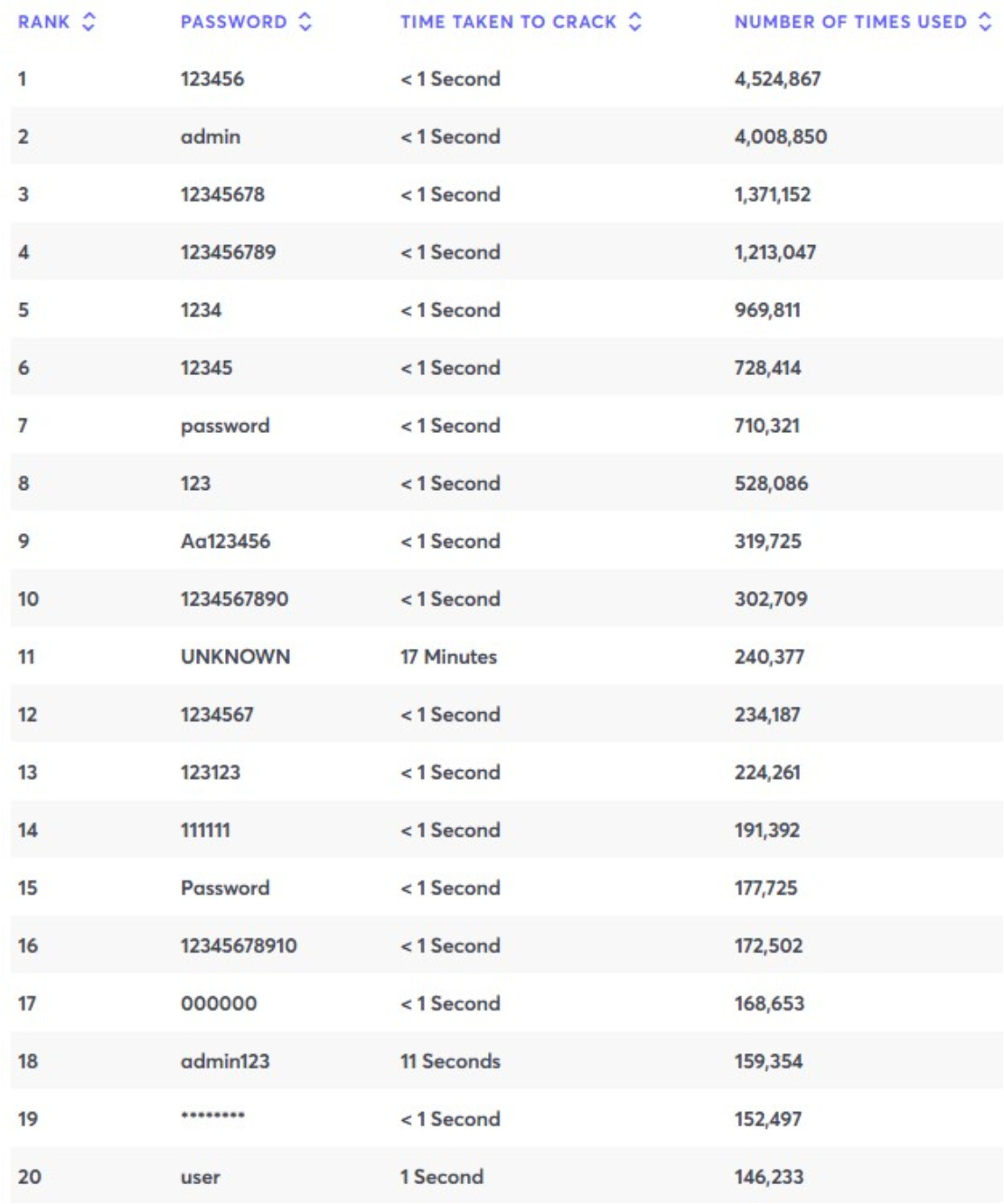Screen dimensions: 1004x1204
Task: Click sort icon for NUMBER OF TIMES USED
Action: pos(985,22)
